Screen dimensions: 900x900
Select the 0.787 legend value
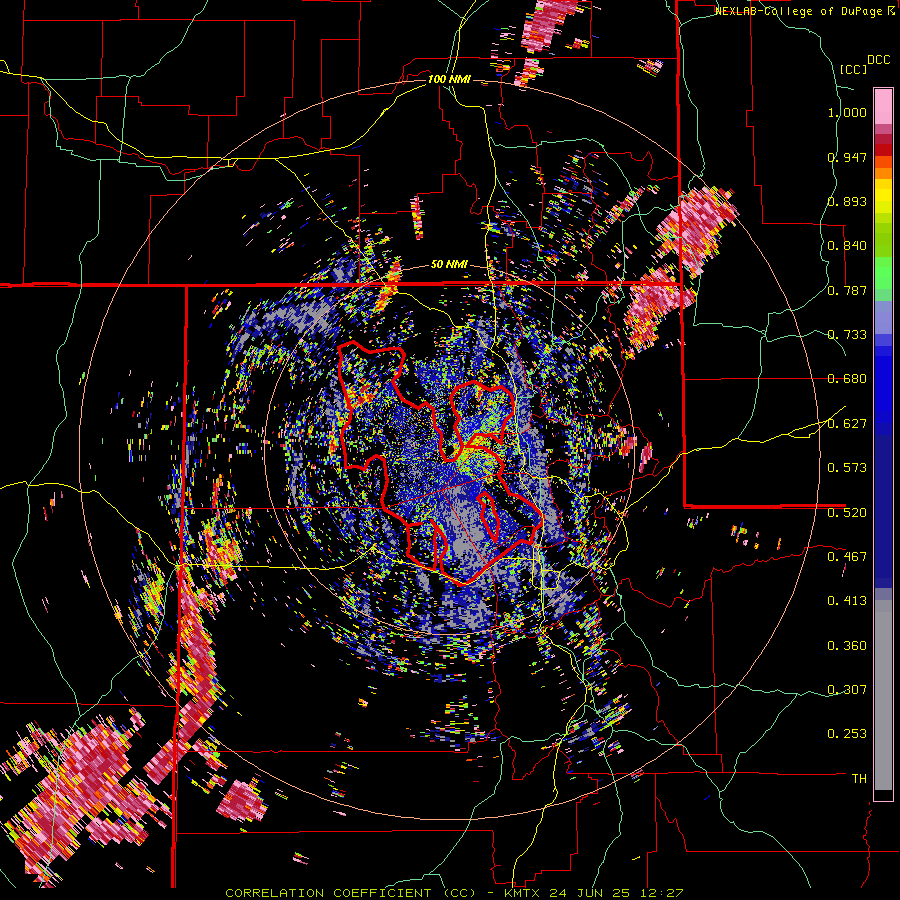point(847,290)
